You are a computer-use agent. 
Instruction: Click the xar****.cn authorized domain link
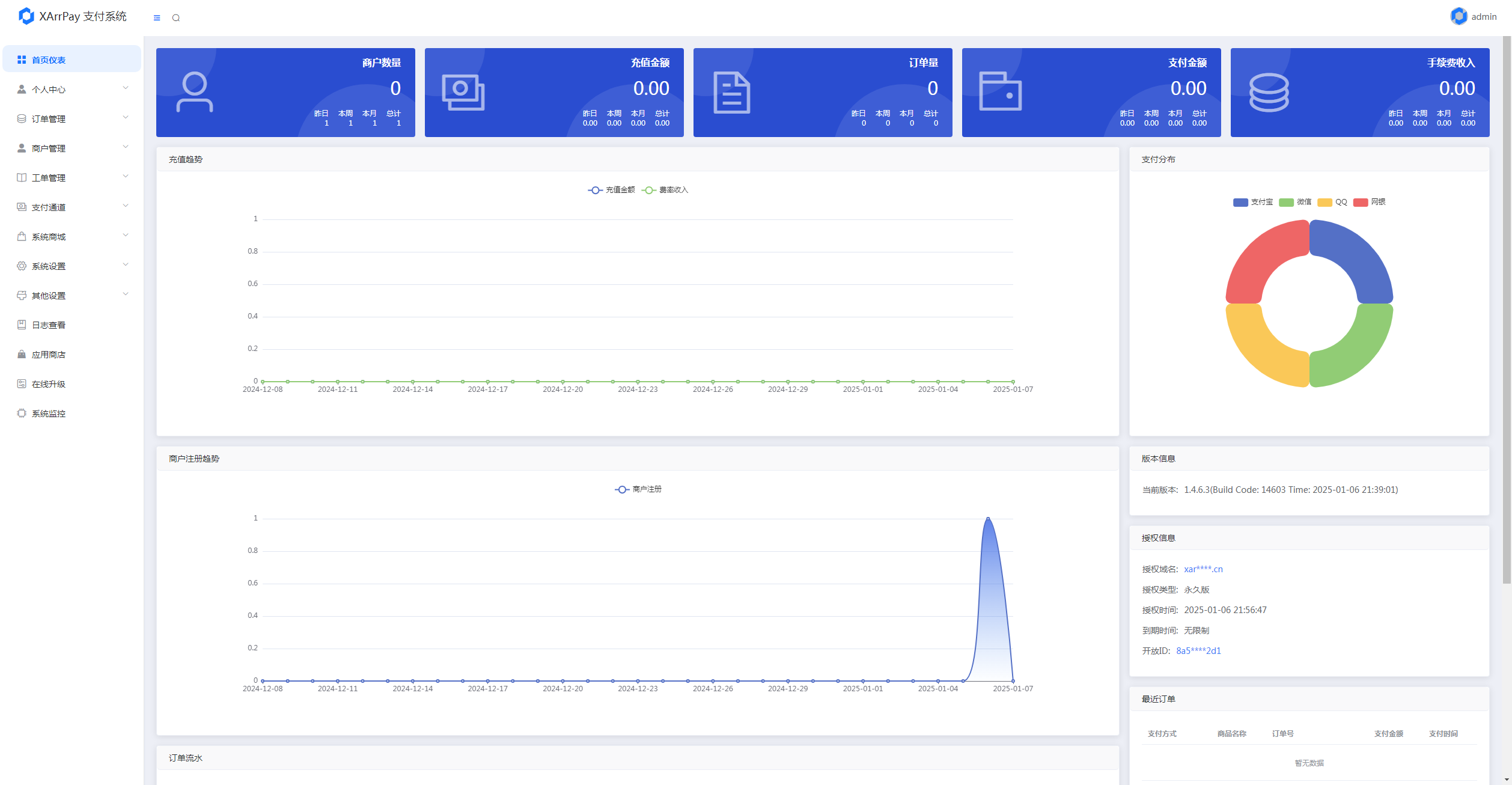click(x=1203, y=569)
